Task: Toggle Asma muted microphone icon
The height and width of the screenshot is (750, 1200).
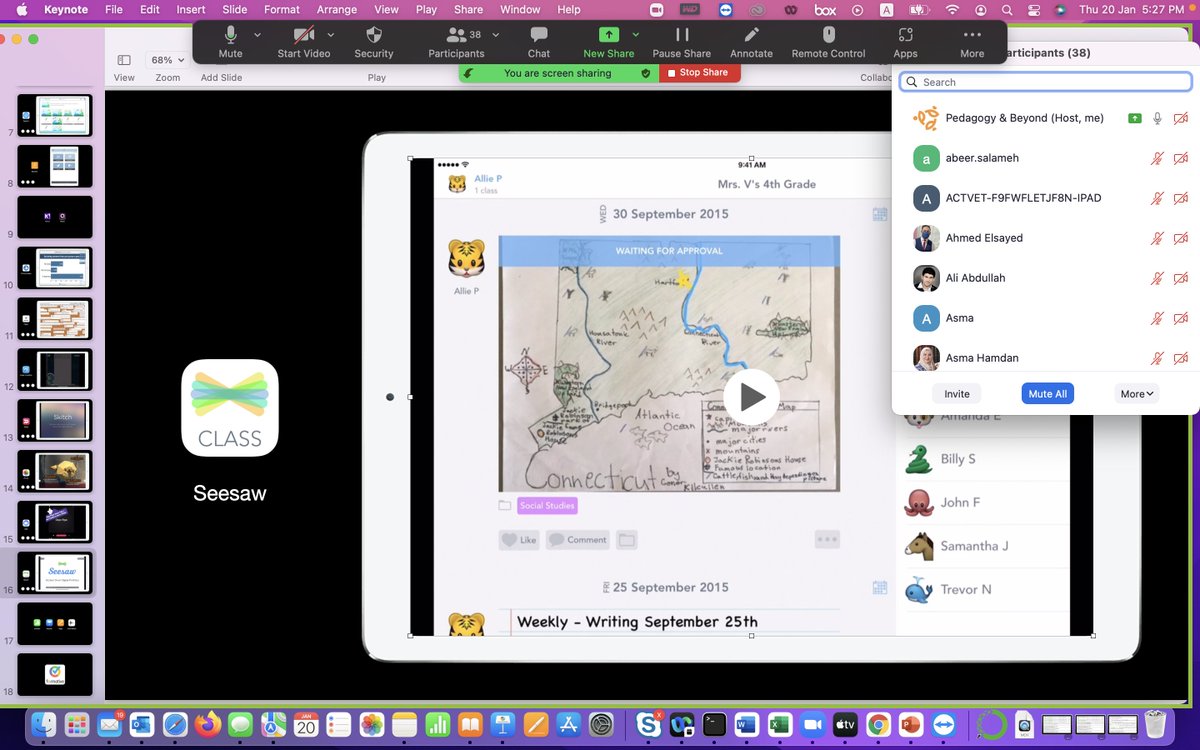Action: point(1157,318)
